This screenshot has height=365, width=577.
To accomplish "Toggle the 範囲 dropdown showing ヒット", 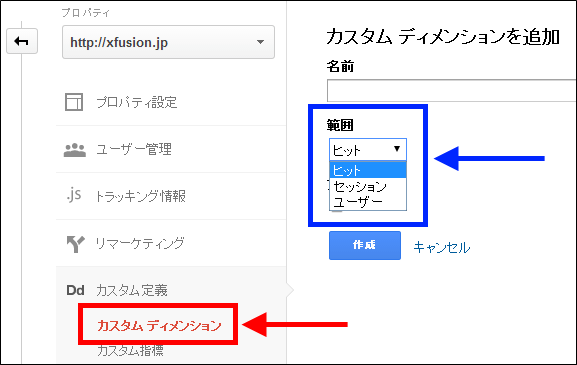I will click(368, 149).
